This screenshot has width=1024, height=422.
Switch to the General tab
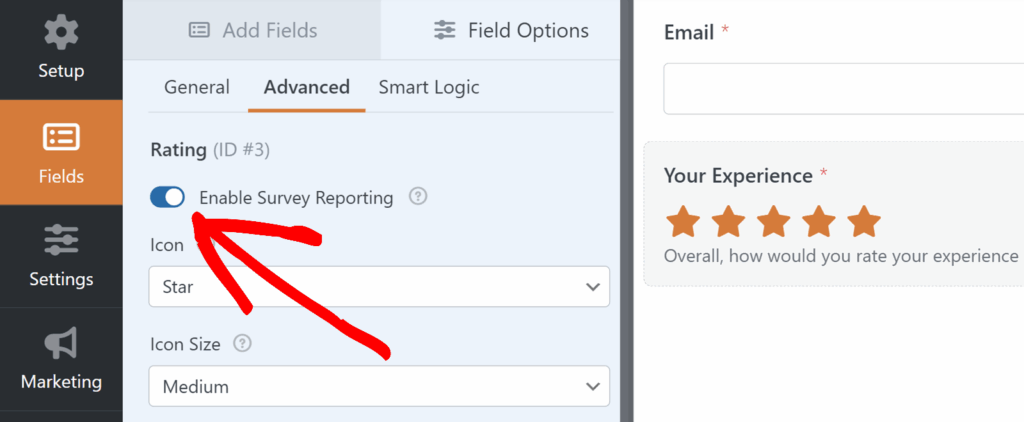[x=196, y=87]
